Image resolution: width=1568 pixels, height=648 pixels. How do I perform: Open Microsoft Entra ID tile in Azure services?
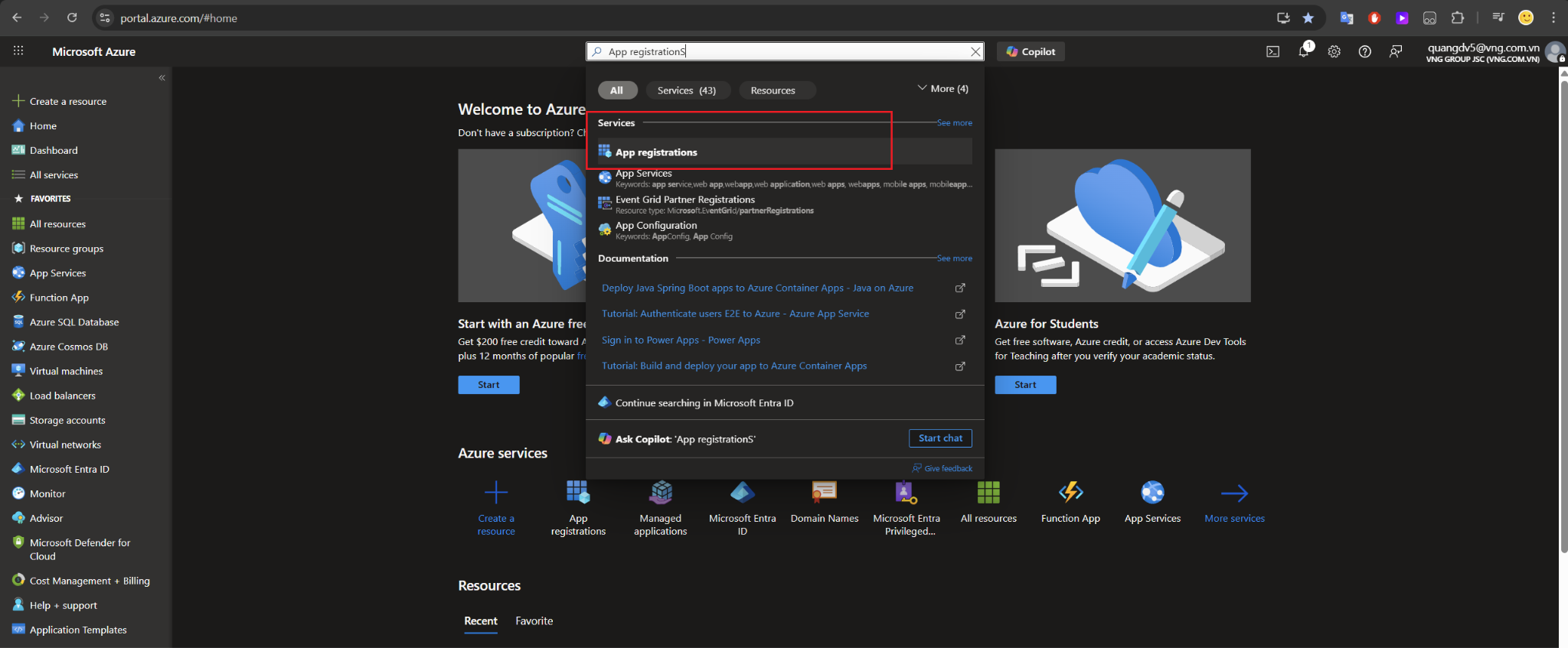click(743, 508)
